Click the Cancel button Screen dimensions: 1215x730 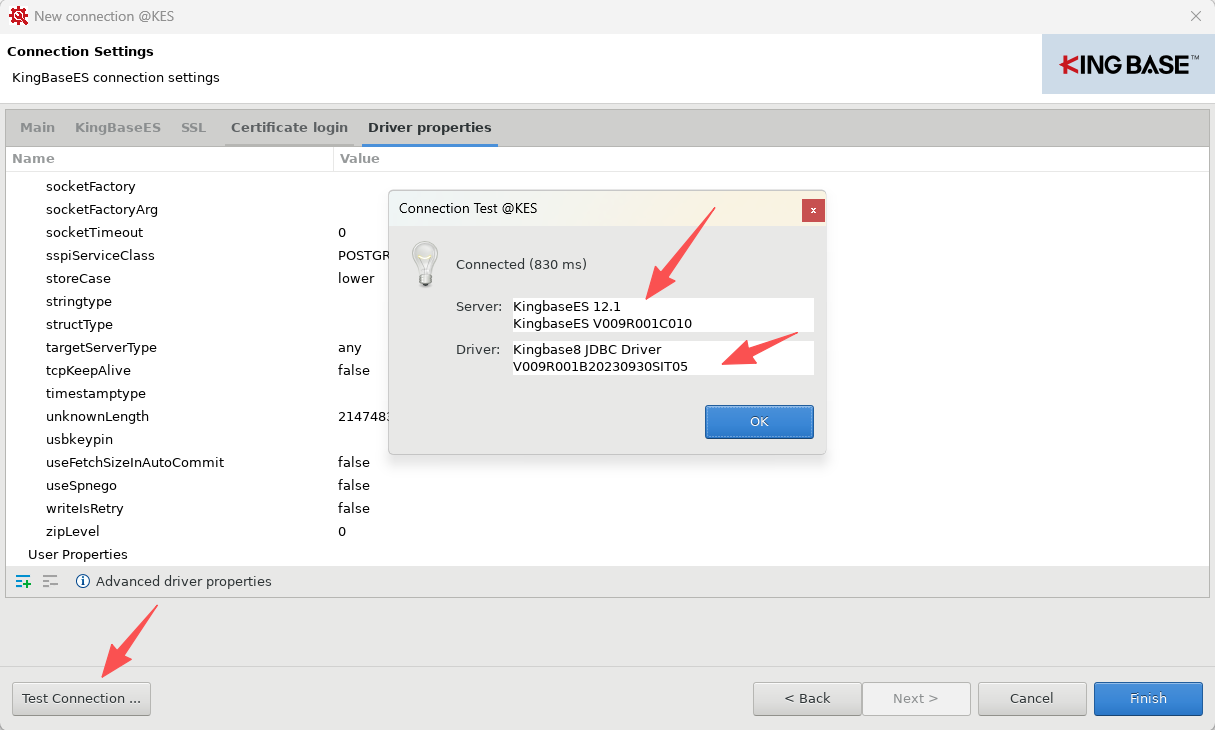(x=1031, y=699)
